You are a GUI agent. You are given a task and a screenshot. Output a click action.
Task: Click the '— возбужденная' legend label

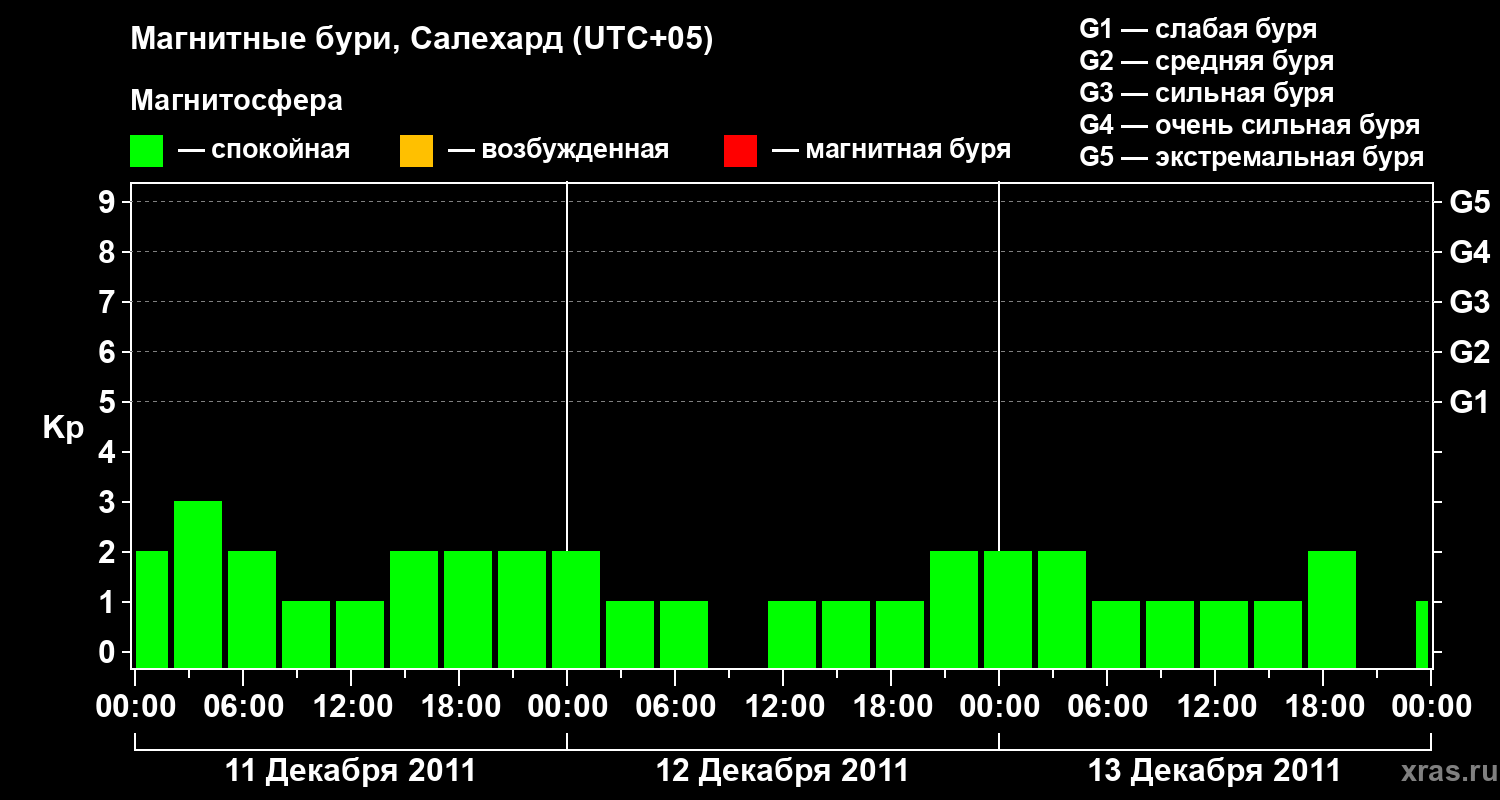click(558, 151)
